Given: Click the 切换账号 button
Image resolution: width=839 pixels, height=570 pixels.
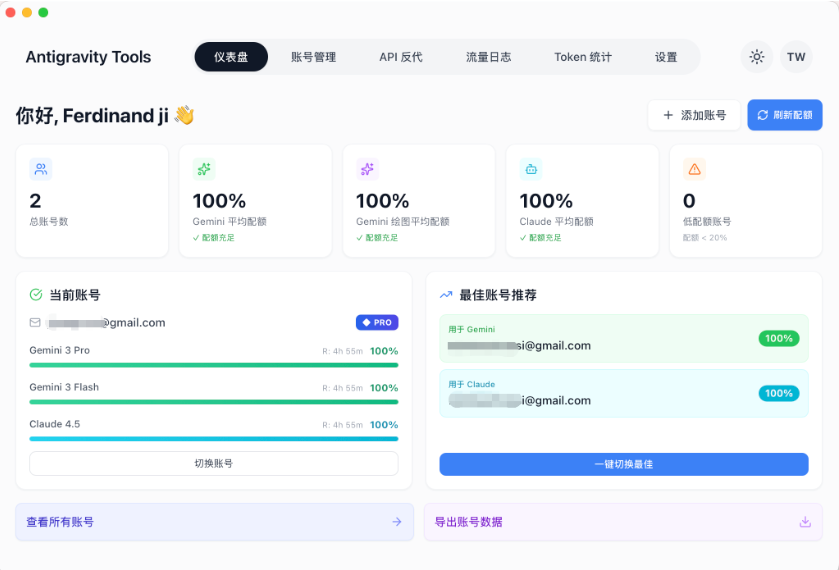Looking at the screenshot, I should pyautogui.click(x=214, y=463).
